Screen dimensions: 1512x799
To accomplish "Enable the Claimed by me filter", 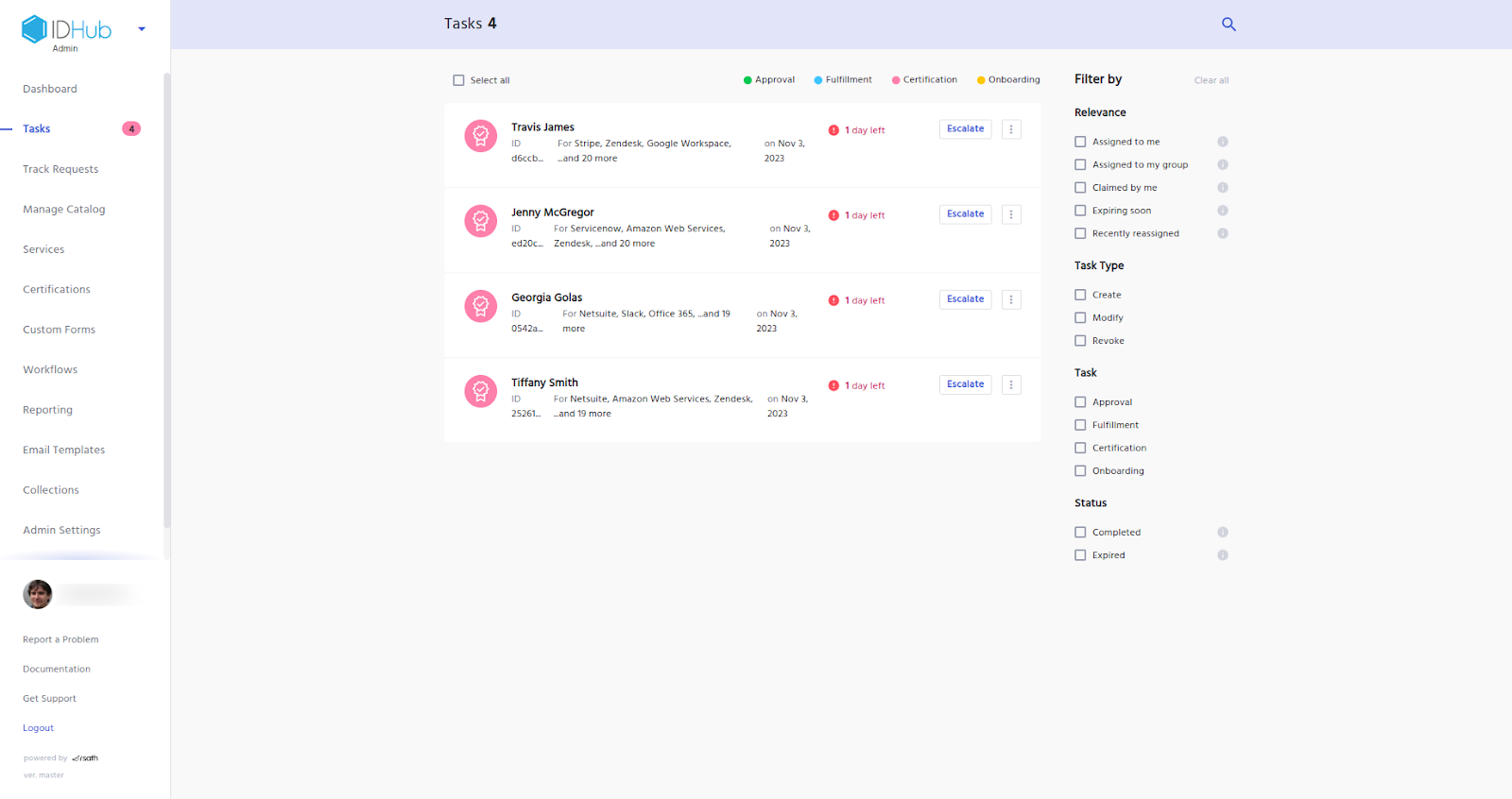I will click(1080, 188).
